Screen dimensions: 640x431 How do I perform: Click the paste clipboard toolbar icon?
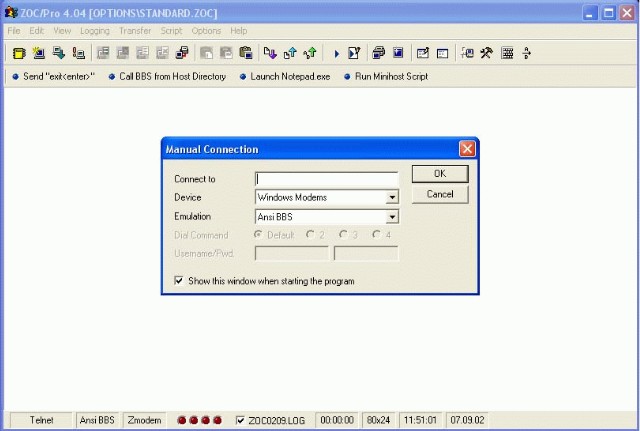pos(246,53)
